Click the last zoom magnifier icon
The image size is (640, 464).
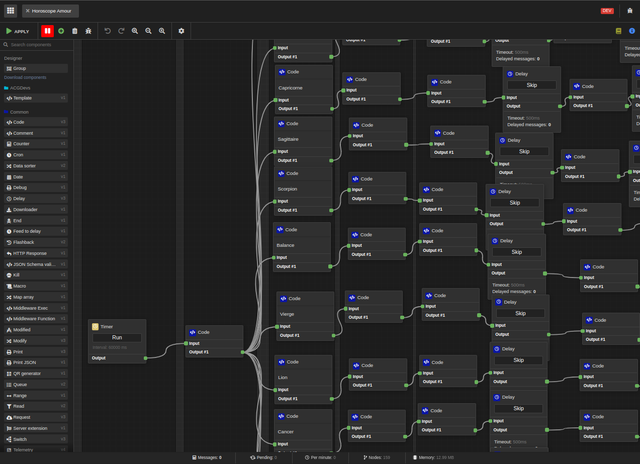162,31
